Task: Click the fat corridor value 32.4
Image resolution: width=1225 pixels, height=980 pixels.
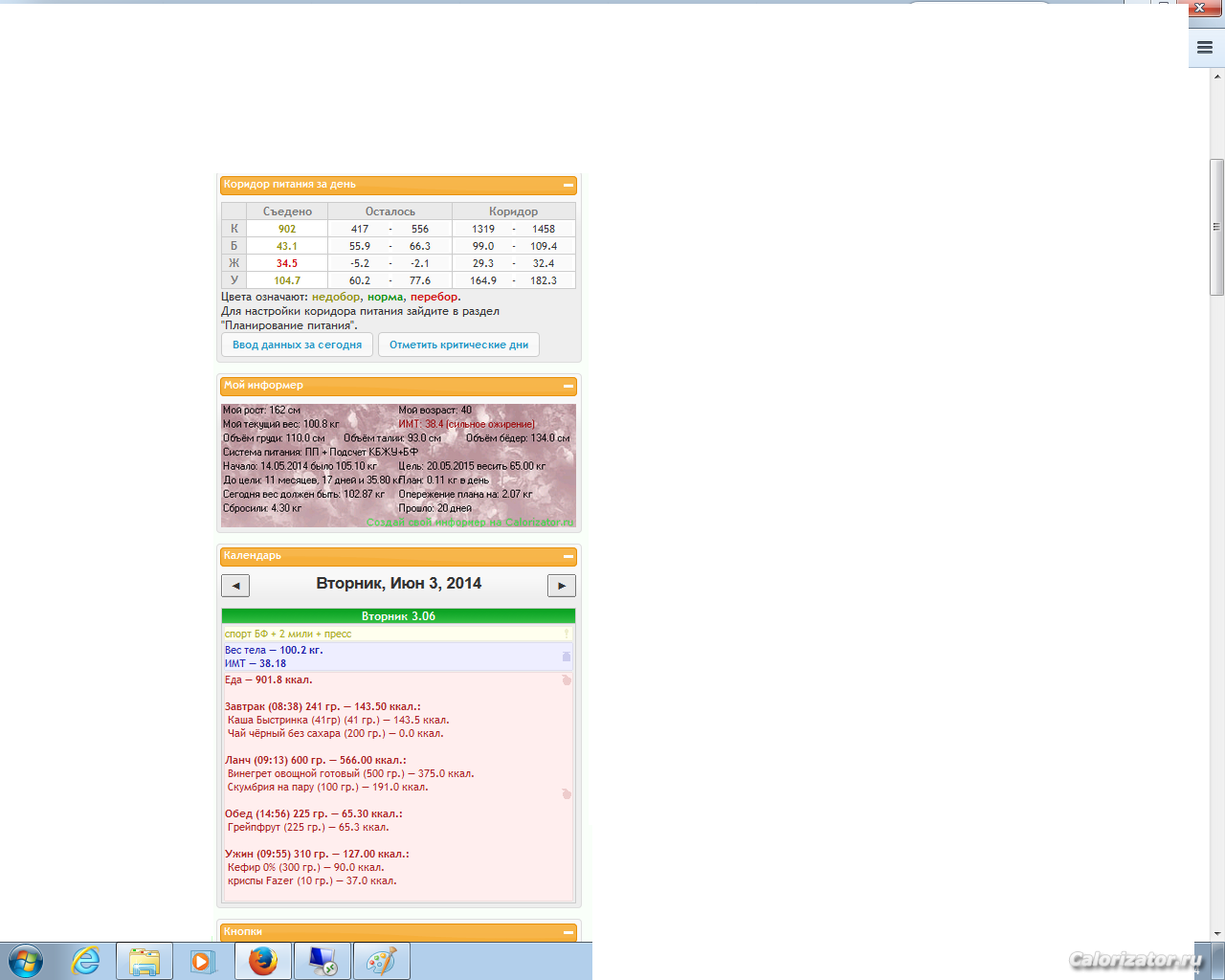Action: point(544,263)
